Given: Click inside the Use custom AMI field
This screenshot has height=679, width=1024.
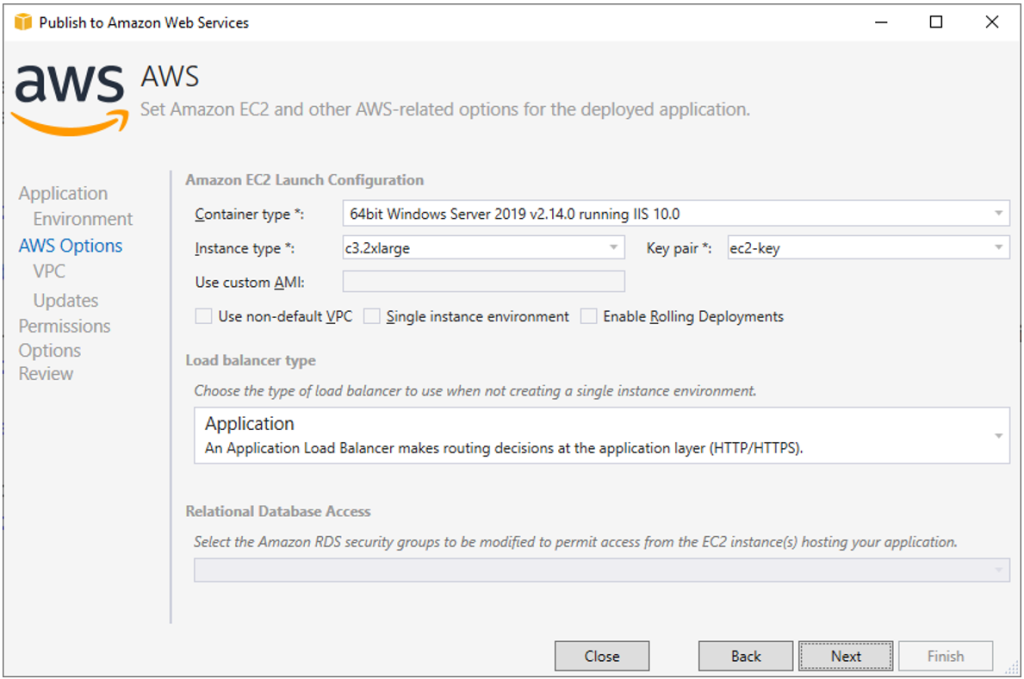Looking at the screenshot, I should [483, 281].
